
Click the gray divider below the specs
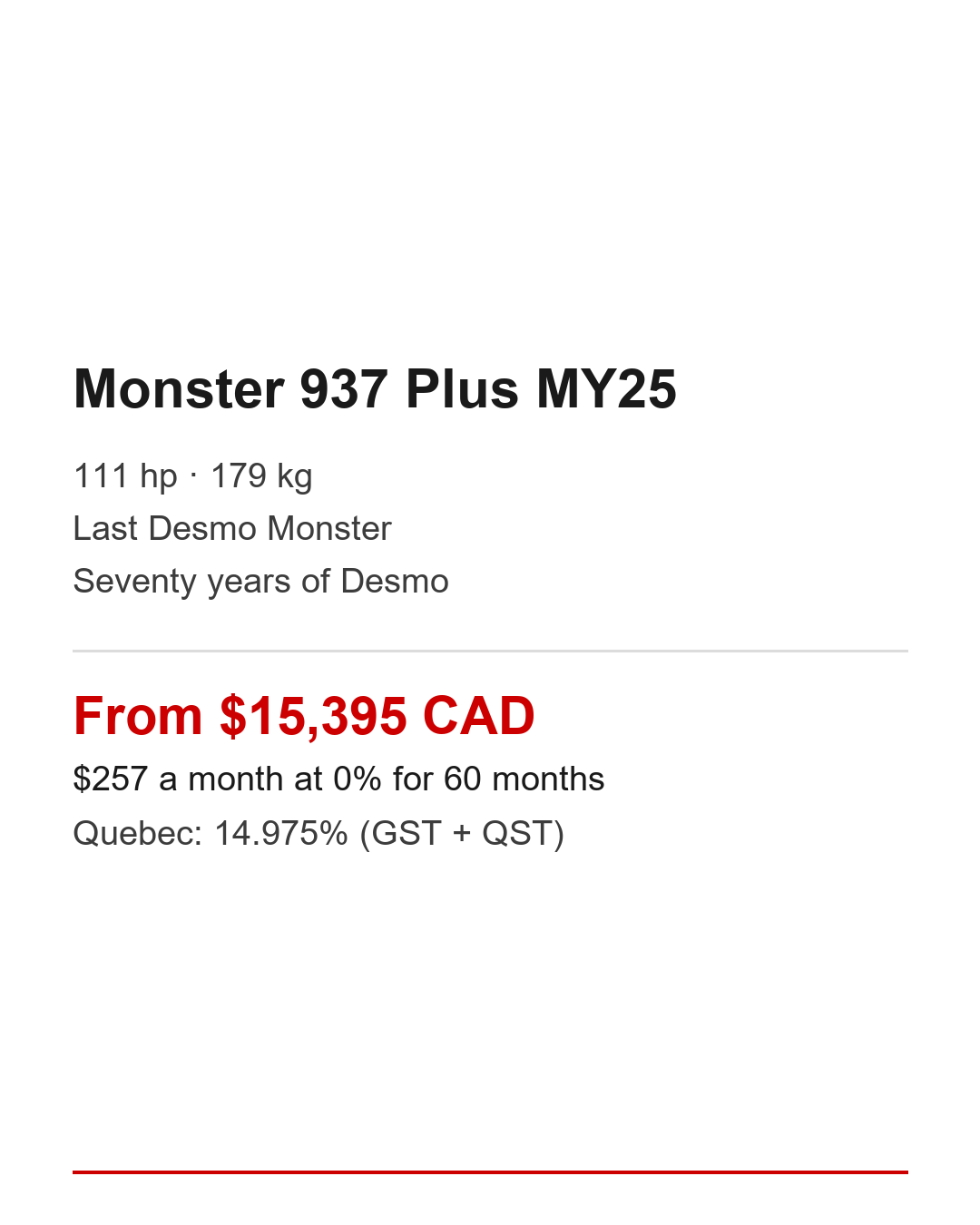(x=490, y=651)
